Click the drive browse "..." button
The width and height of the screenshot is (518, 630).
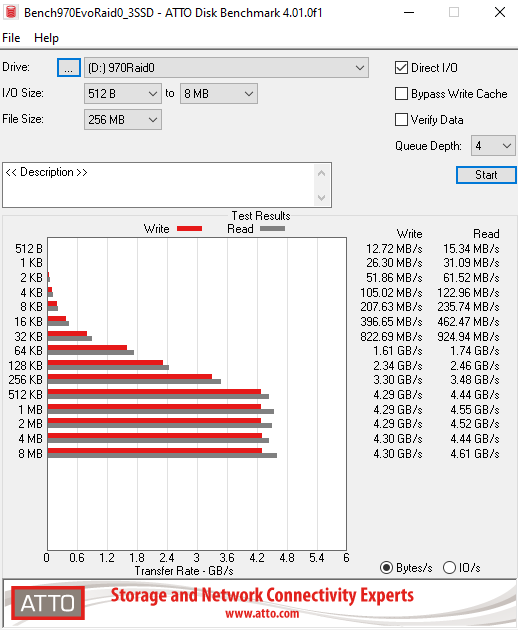69,68
